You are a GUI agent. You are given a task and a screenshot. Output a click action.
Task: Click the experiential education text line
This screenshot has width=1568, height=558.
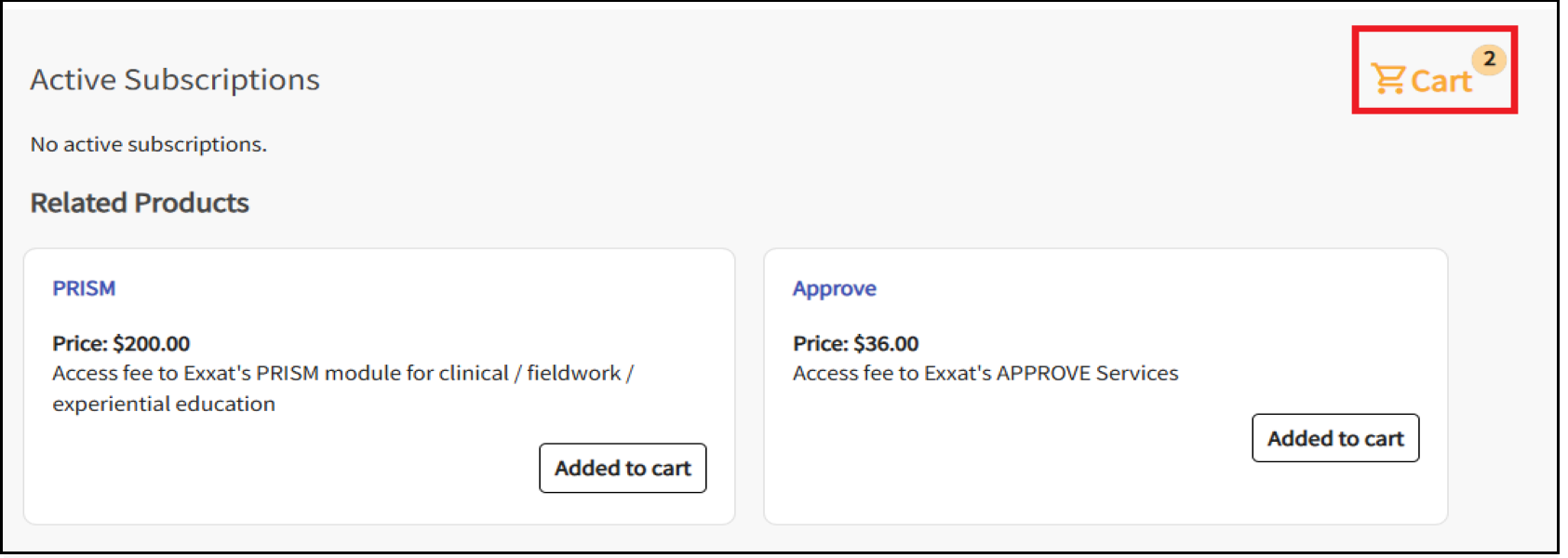click(x=164, y=405)
